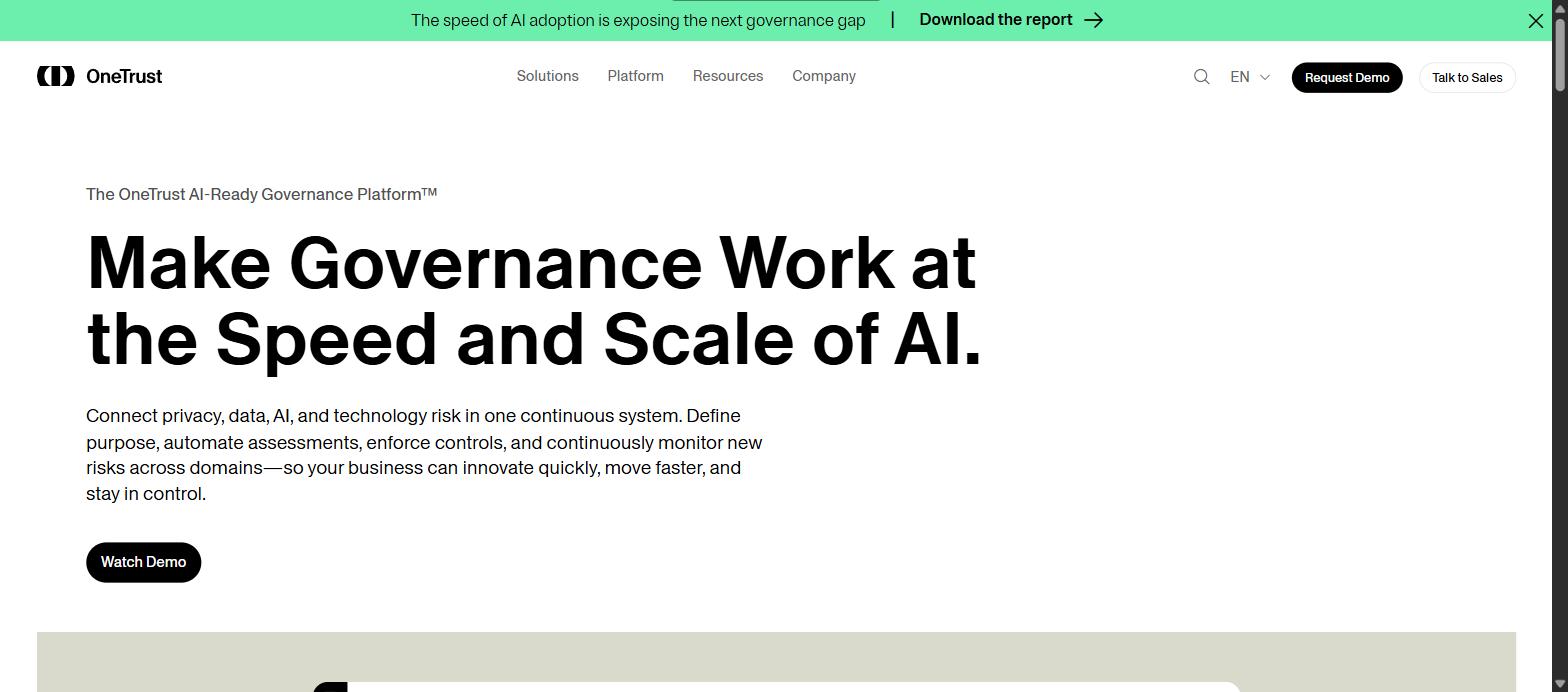This screenshot has height=692, width=1568.
Task: Click the scrollbar up arrow
Action: click(x=1560, y=7)
